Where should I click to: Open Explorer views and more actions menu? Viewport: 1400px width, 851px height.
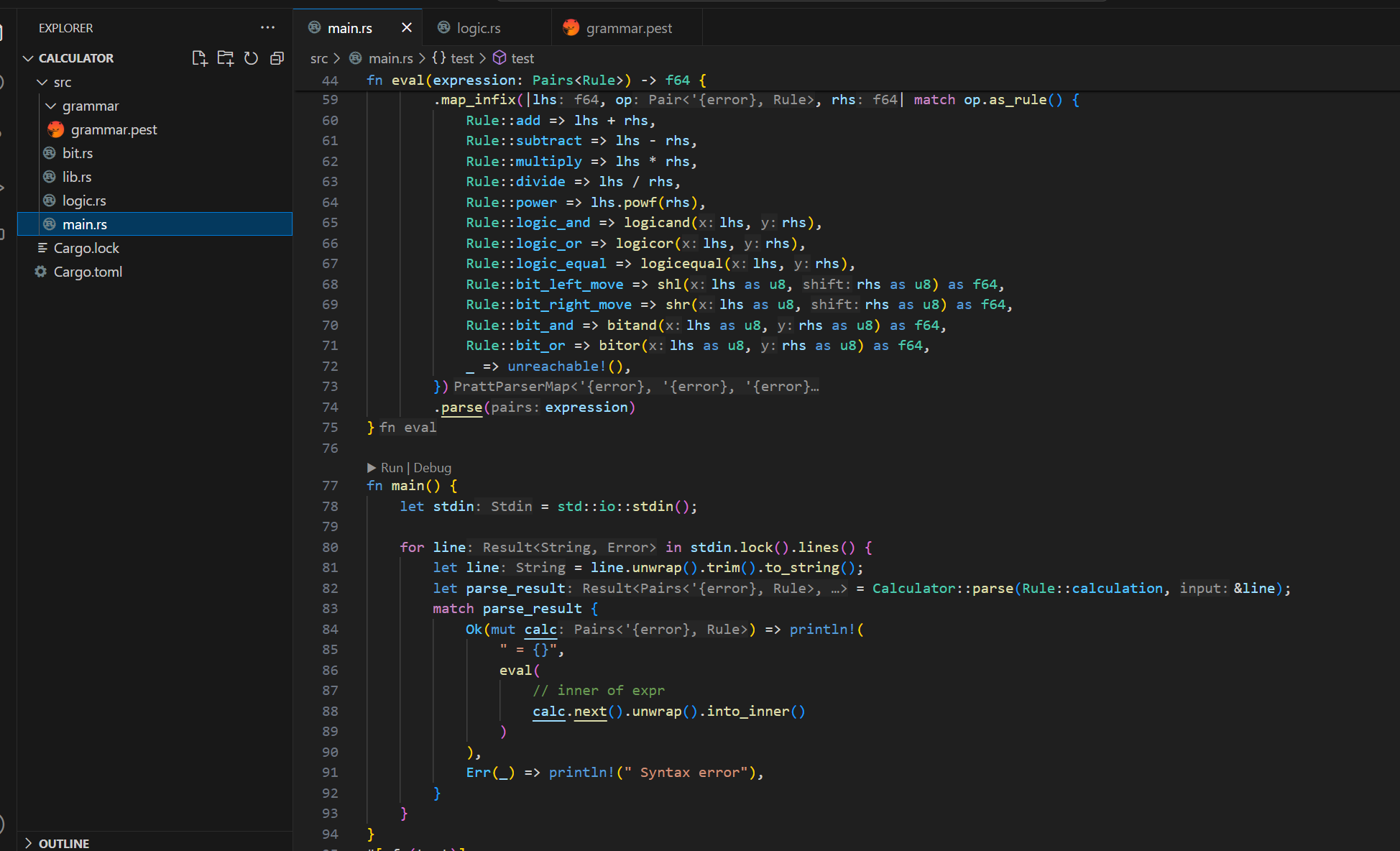tap(267, 27)
